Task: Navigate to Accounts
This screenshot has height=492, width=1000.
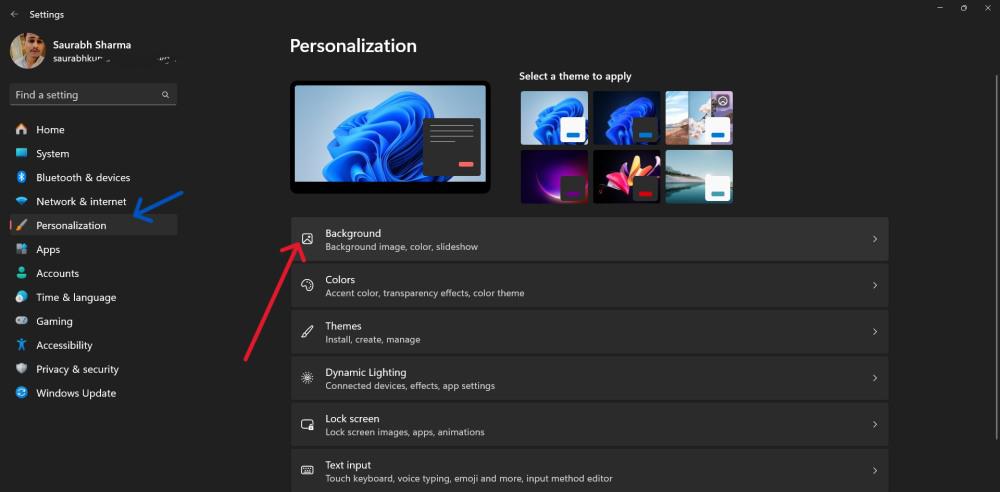Action: coord(94,273)
